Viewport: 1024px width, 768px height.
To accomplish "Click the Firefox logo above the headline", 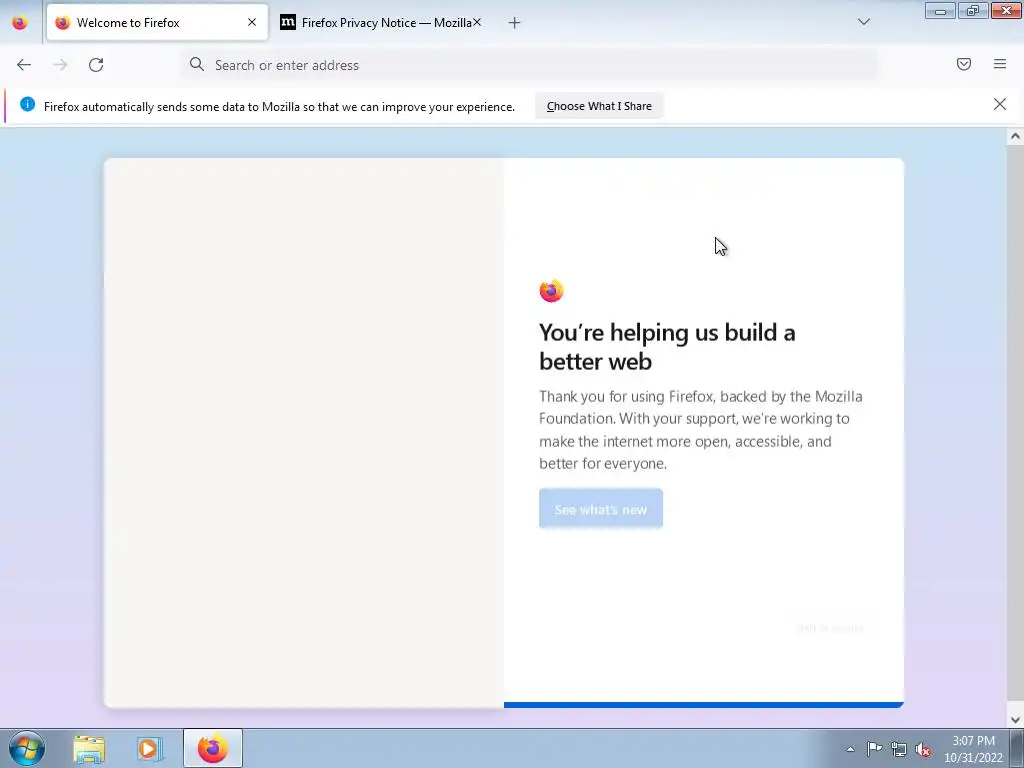I will coord(551,291).
